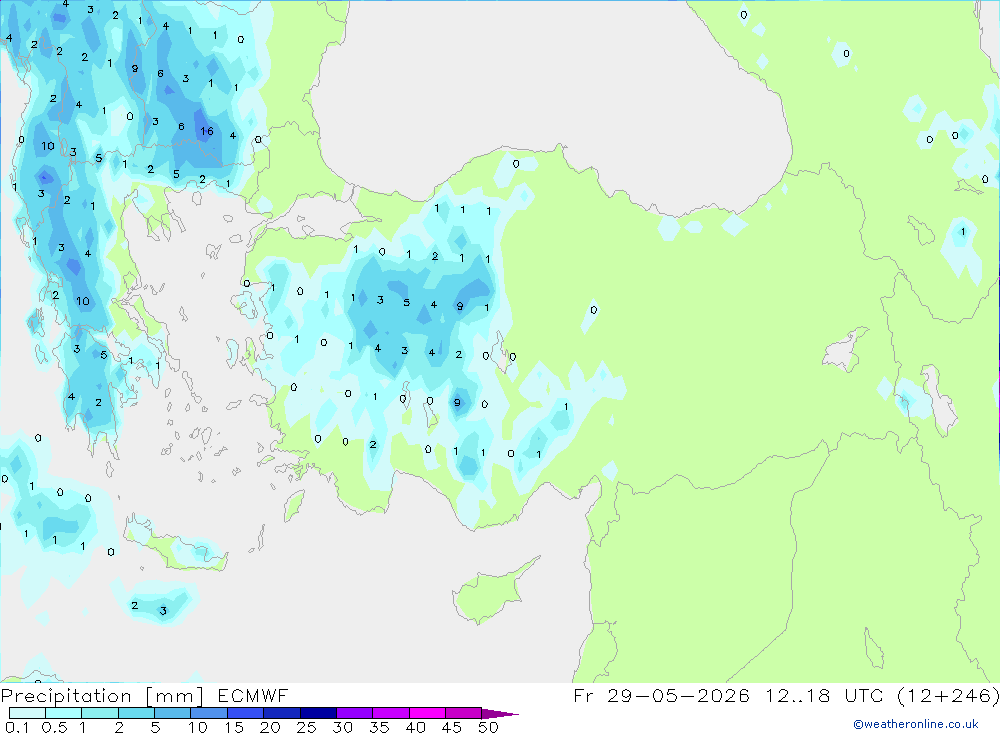Pick the 45–50 mm legend color swatch
This screenshot has width=1000, height=733.
464,713
